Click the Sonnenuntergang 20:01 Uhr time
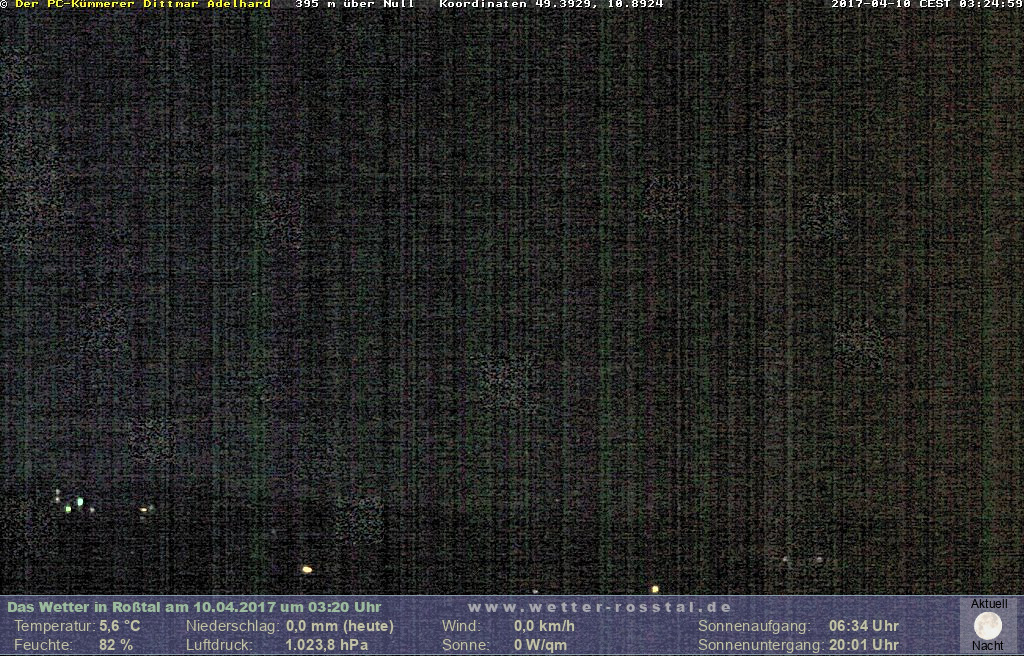The height and width of the screenshot is (656, 1024). [863, 645]
